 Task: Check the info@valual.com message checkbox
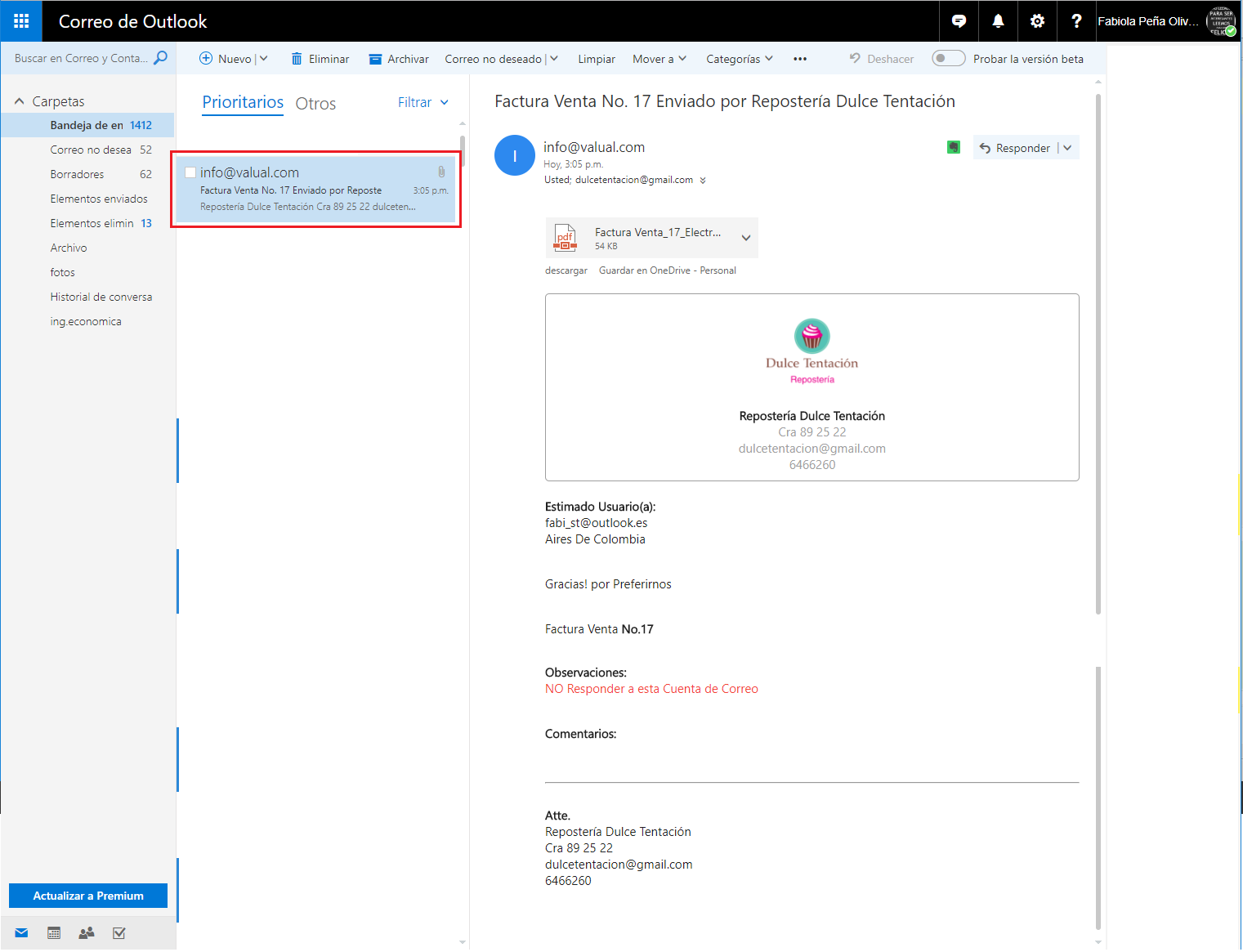[x=190, y=172]
